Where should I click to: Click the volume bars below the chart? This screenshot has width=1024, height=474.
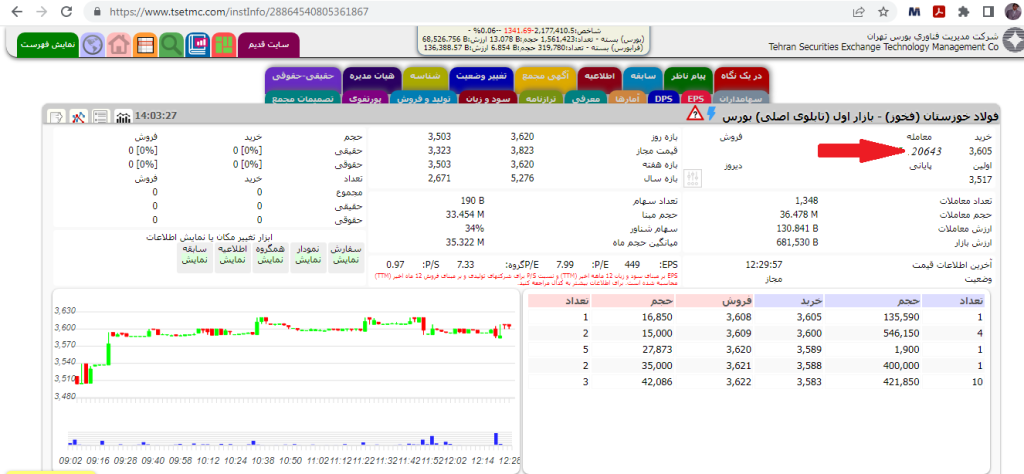pyautogui.click(x=292, y=439)
